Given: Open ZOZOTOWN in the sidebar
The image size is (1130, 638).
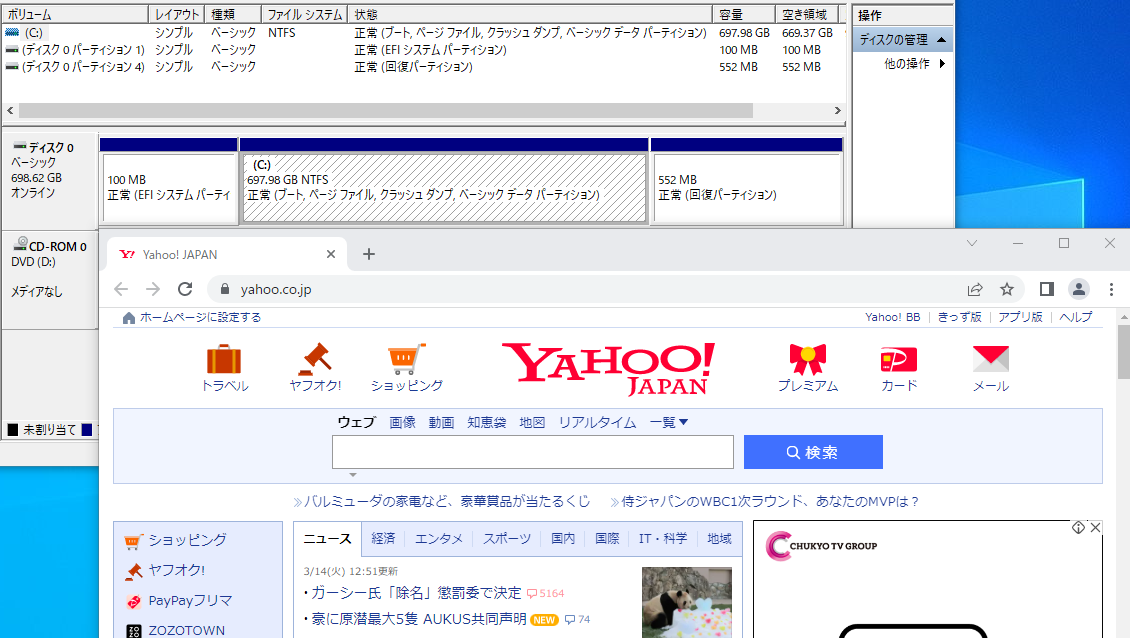Looking at the screenshot, I should coord(186,631).
